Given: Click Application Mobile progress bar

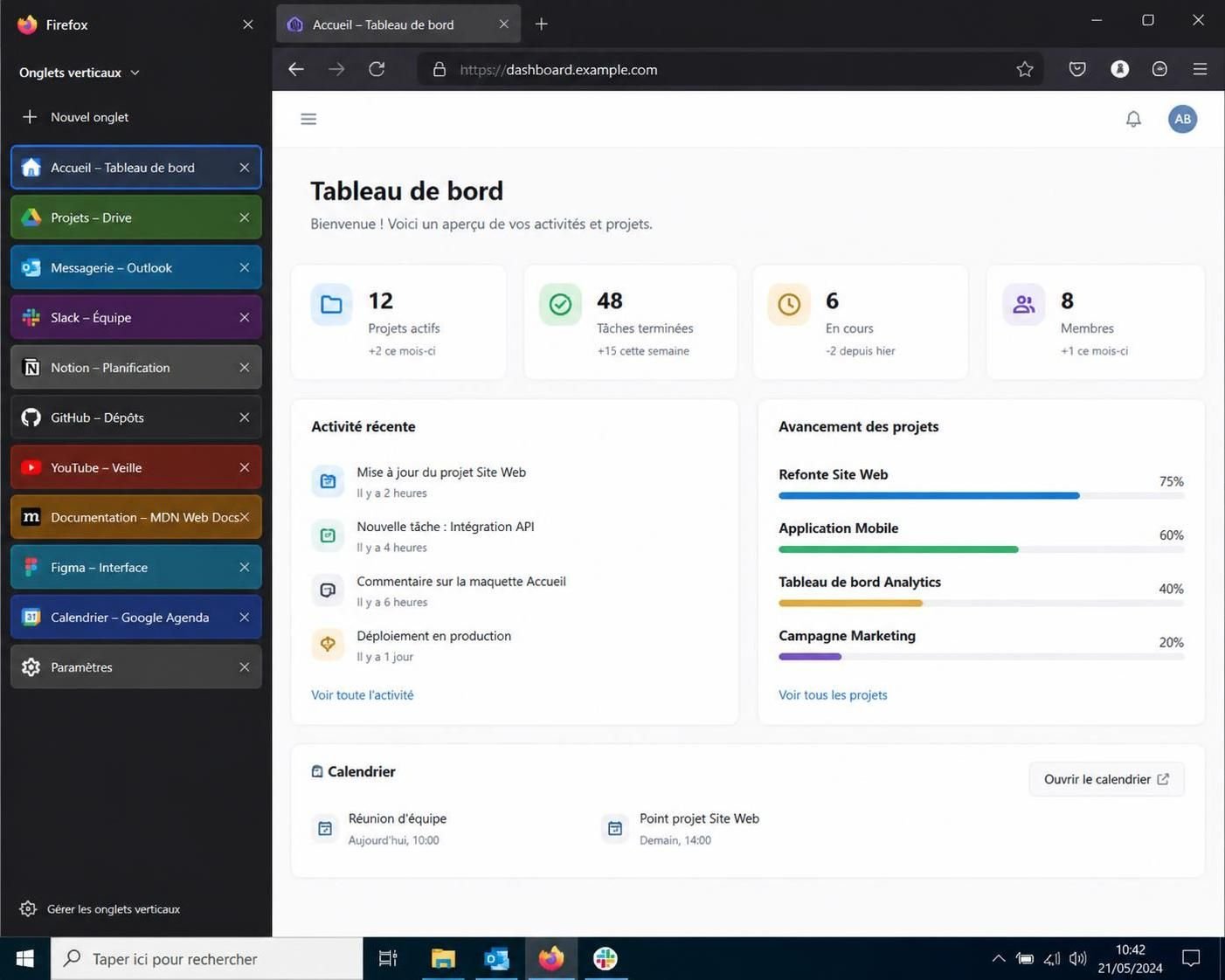Looking at the screenshot, I should (x=981, y=549).
